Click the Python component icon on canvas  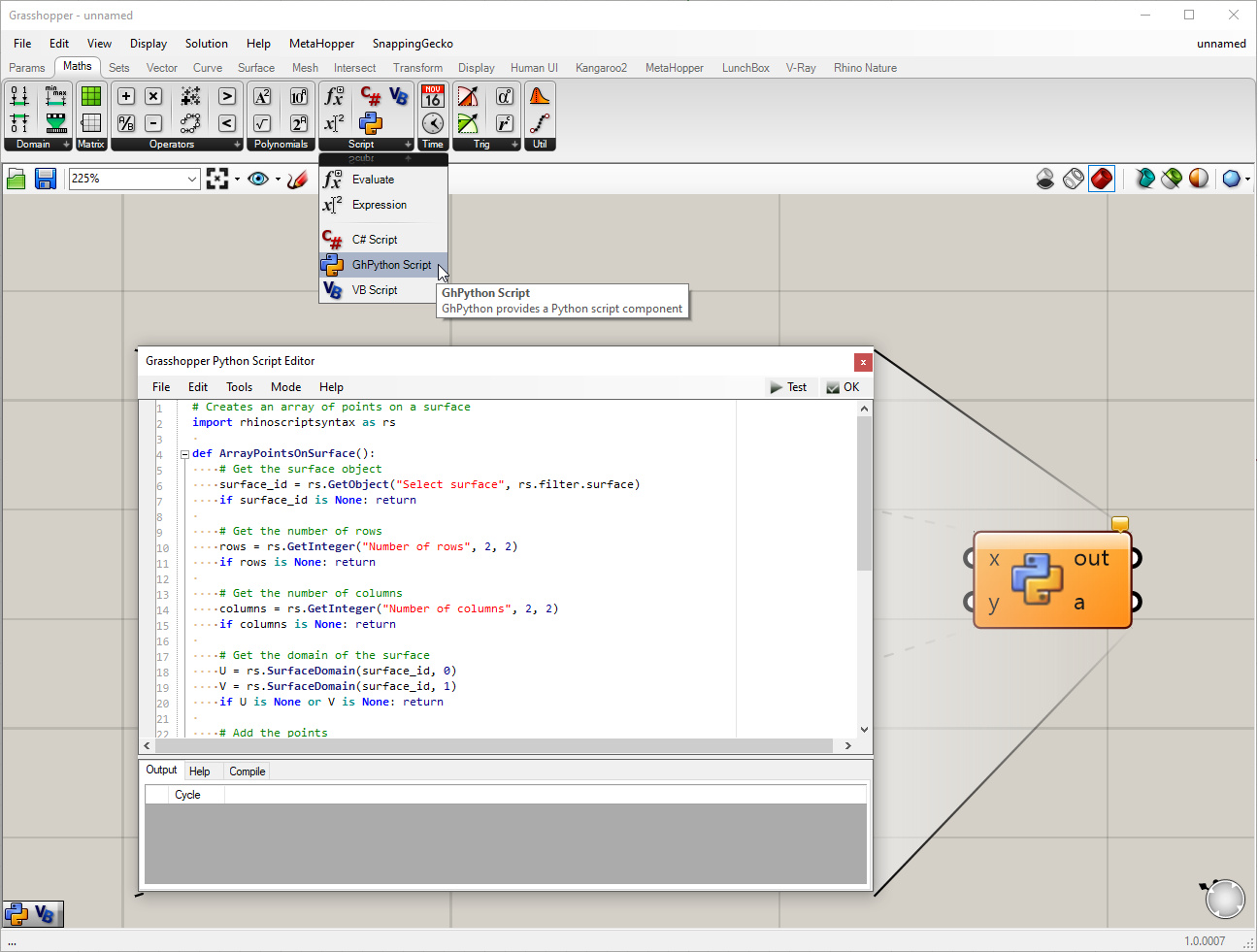point(1037,579)
